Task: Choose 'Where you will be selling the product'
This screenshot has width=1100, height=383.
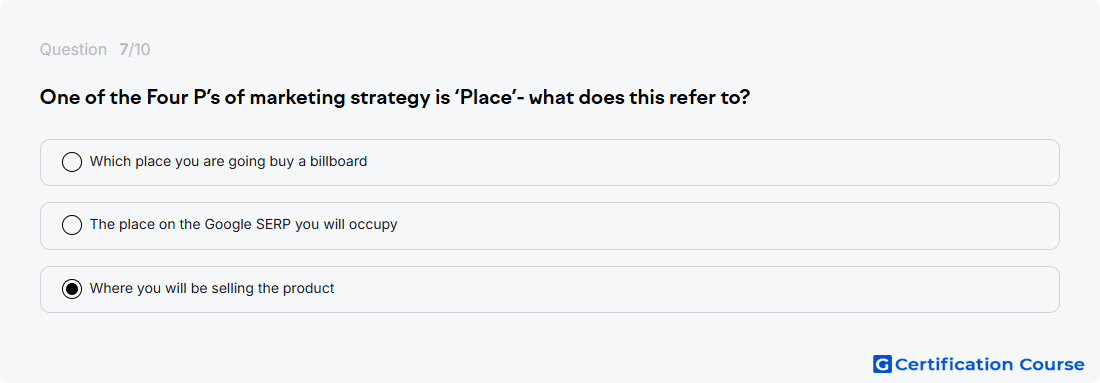Action: 212,288
